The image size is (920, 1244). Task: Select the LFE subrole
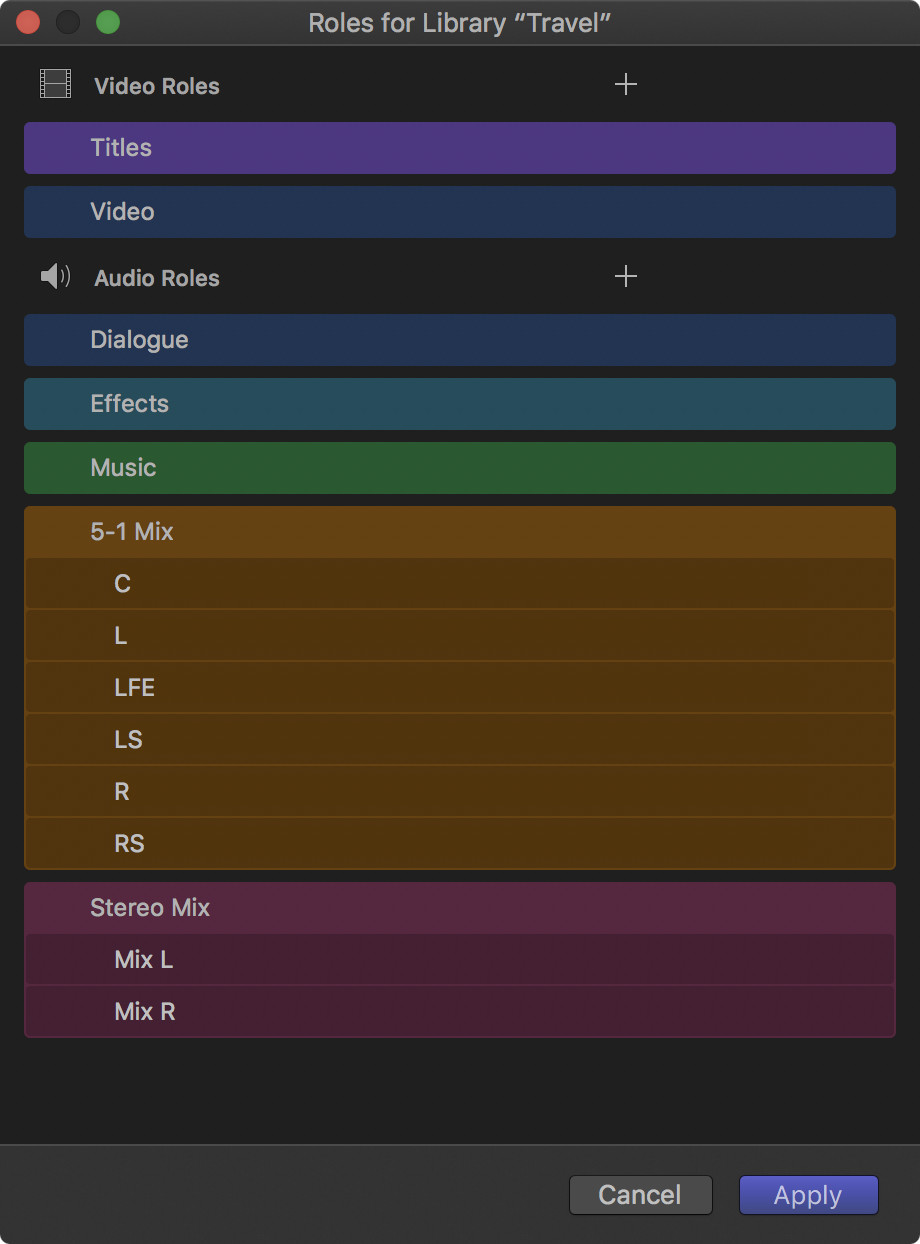(x=460, y=687)
